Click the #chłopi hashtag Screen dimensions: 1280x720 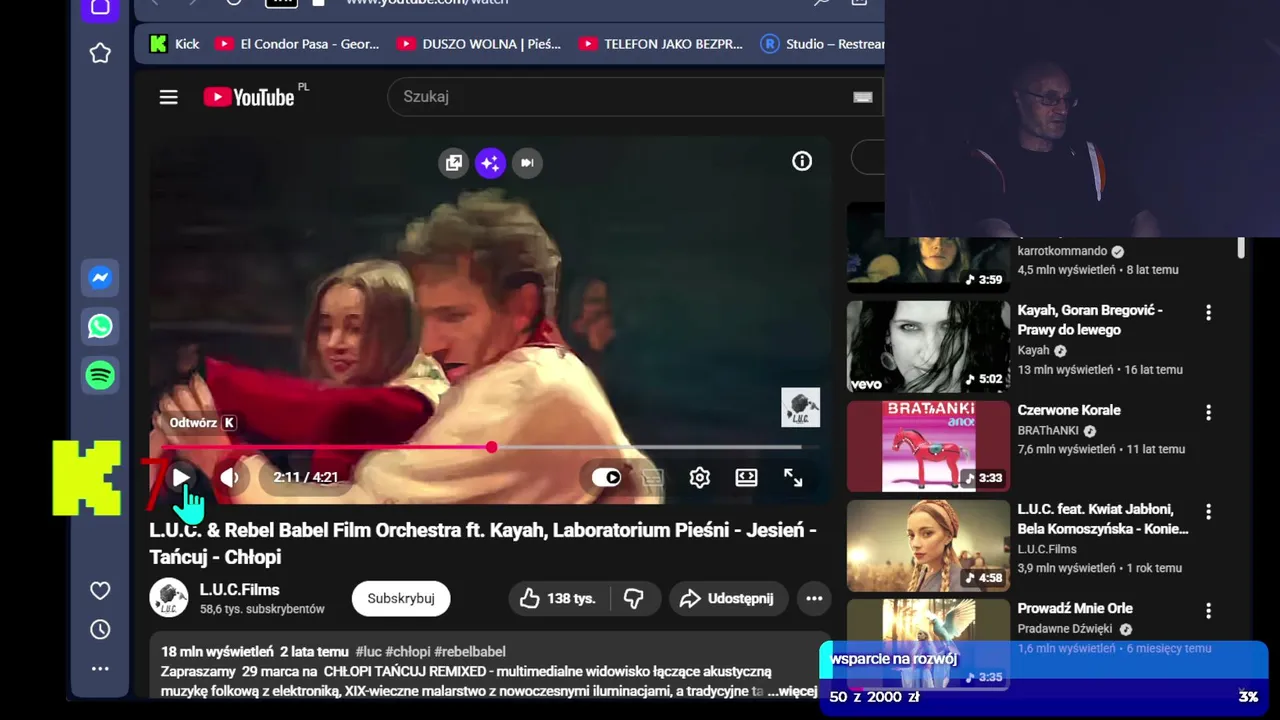[407, 652]
